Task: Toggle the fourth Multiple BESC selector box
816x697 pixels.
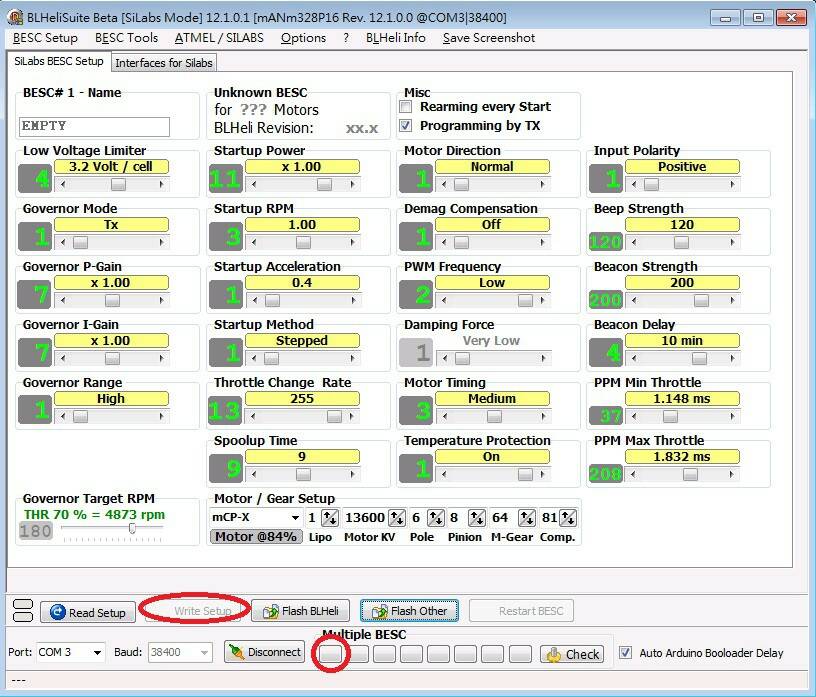Action: (x=412, y=654)
